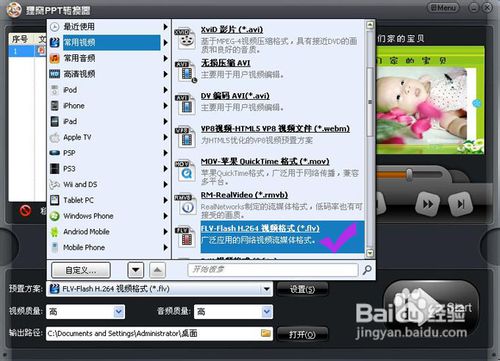Screen dimensions: 500x361
Task: Select the Mobile Phone category
Action: (109, 247)
